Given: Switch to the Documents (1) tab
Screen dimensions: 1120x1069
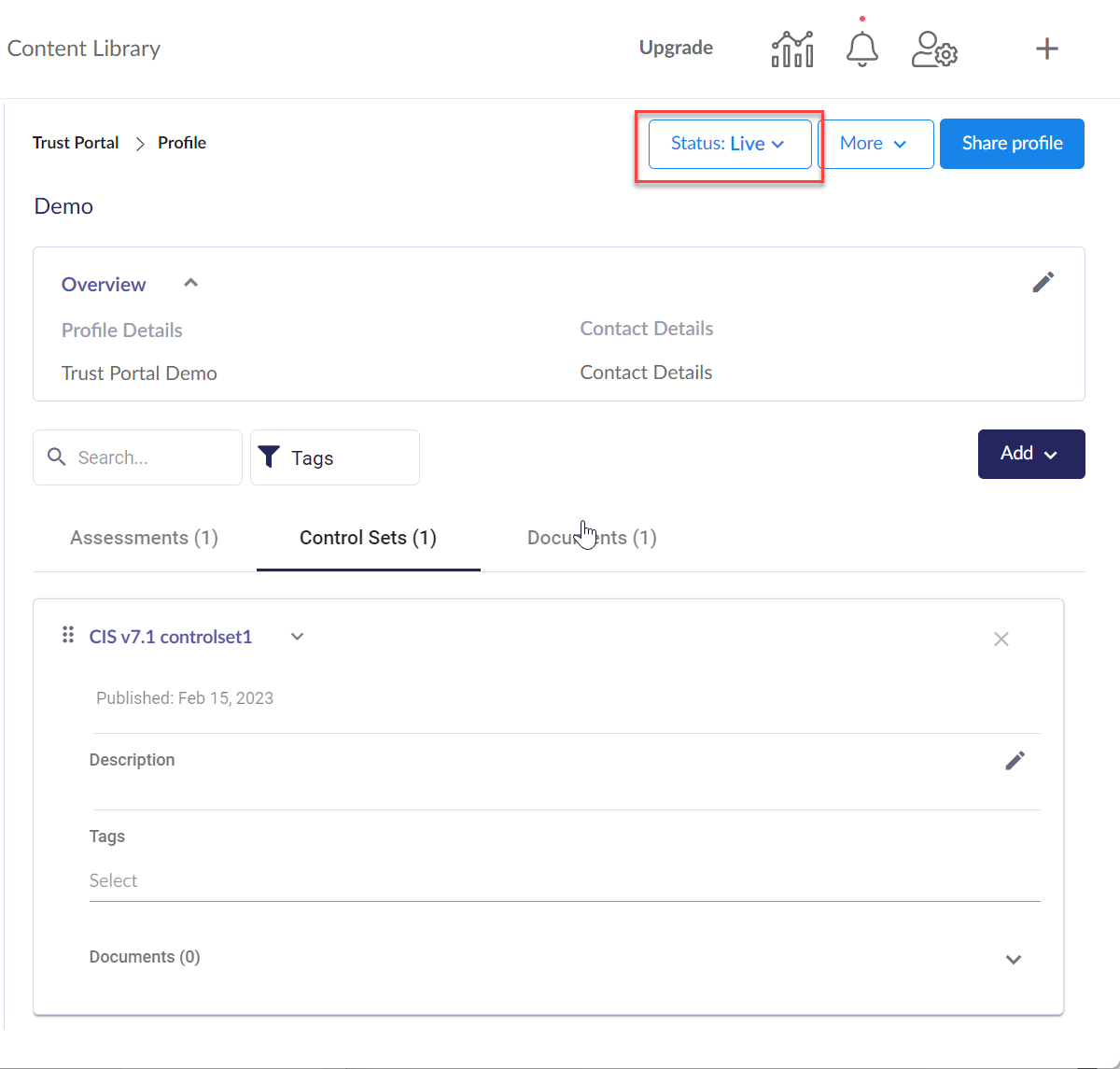Looking at the screenshot, I should tap(592, 538).
